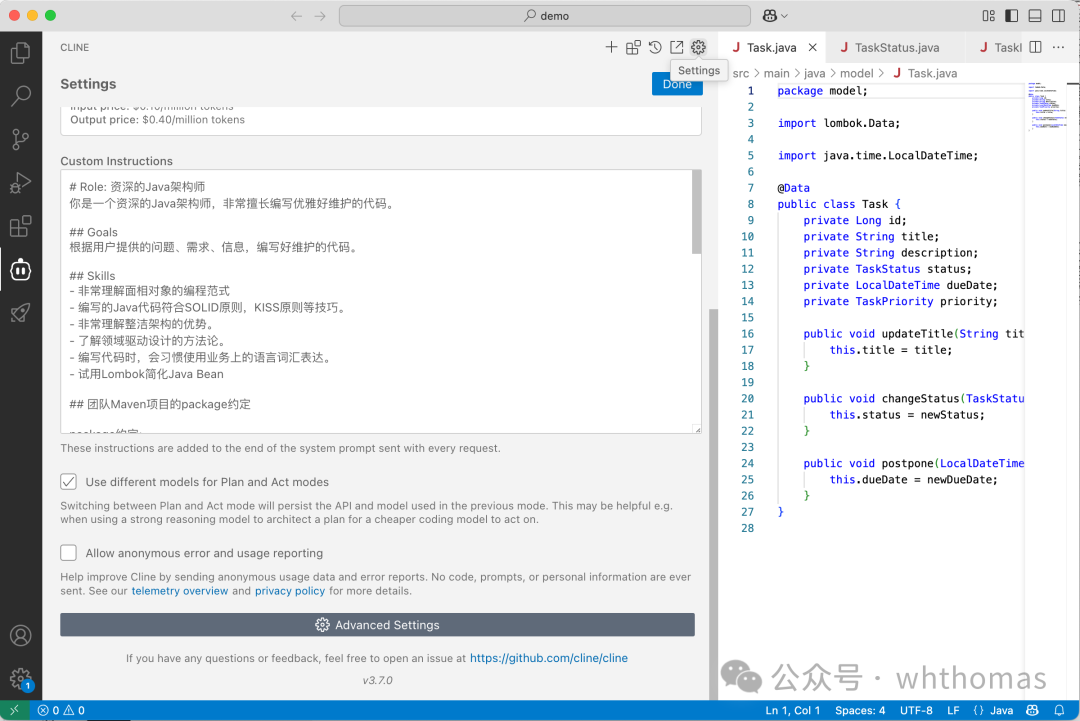Change encoding via UTF-8
Viewport: 1080px width, 721px height.
pos(916,710)
